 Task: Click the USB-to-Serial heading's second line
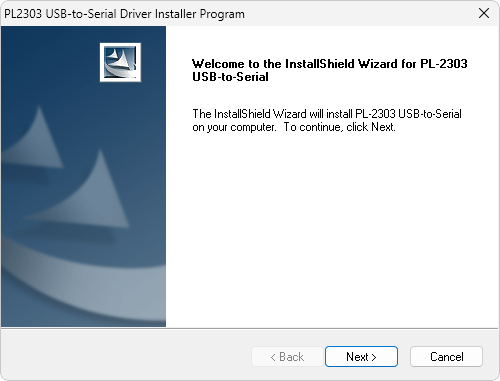230,77
